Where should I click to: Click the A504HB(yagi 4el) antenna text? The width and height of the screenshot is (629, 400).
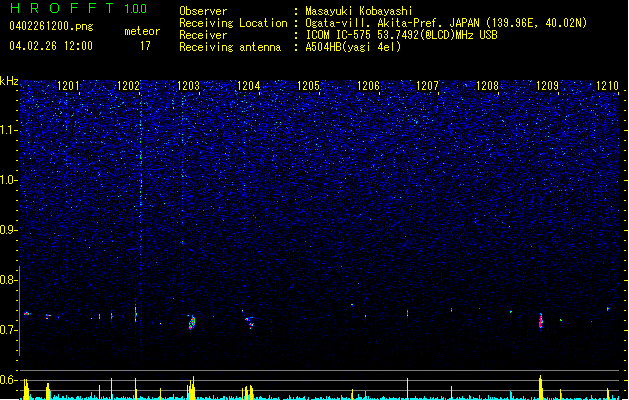tap(353, 47)
